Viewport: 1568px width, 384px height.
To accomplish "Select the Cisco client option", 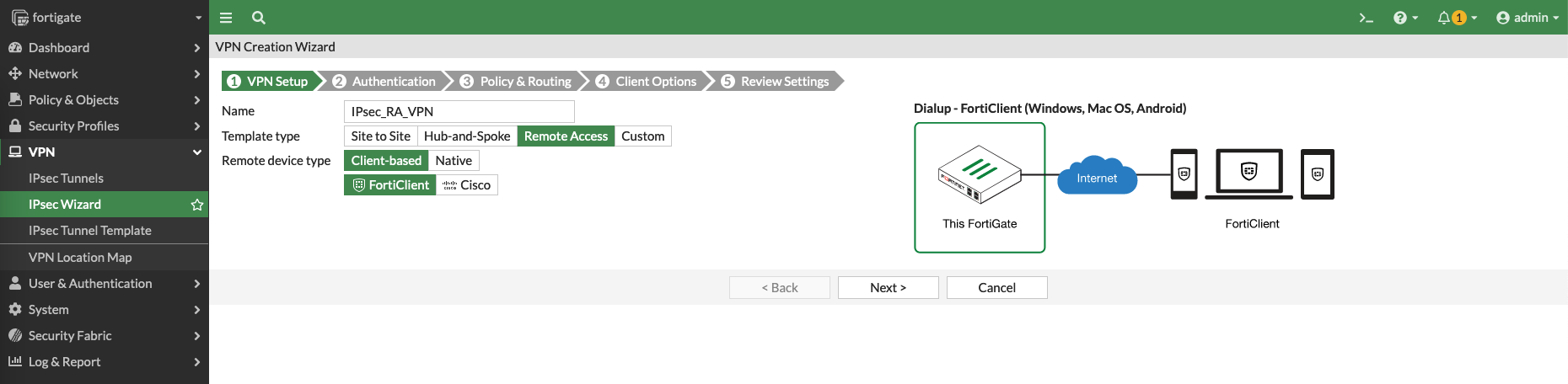I will click(x=467, y=185).
